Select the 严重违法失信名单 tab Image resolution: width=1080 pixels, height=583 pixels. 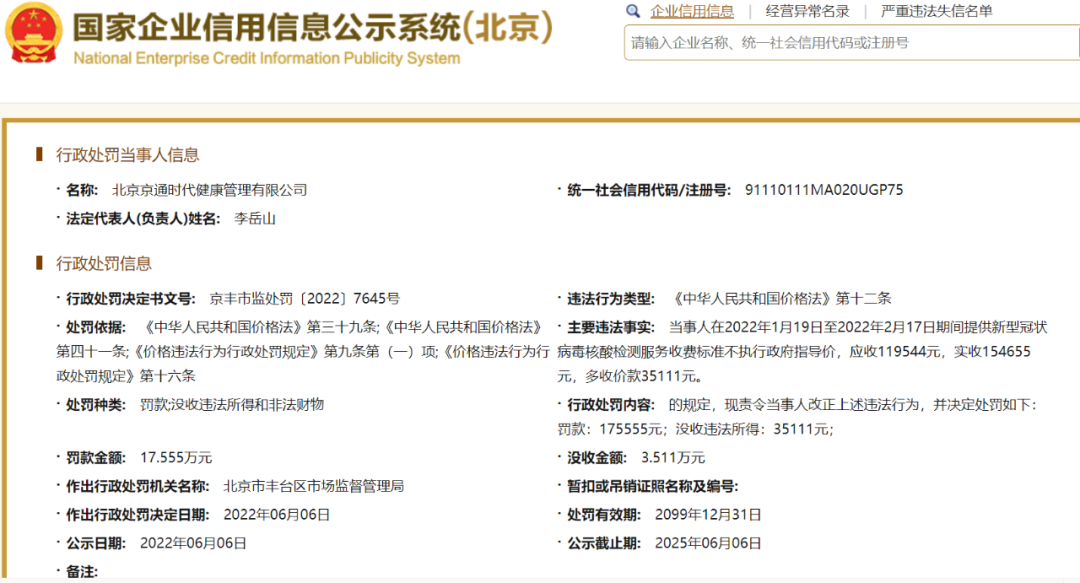pos(936,12)
